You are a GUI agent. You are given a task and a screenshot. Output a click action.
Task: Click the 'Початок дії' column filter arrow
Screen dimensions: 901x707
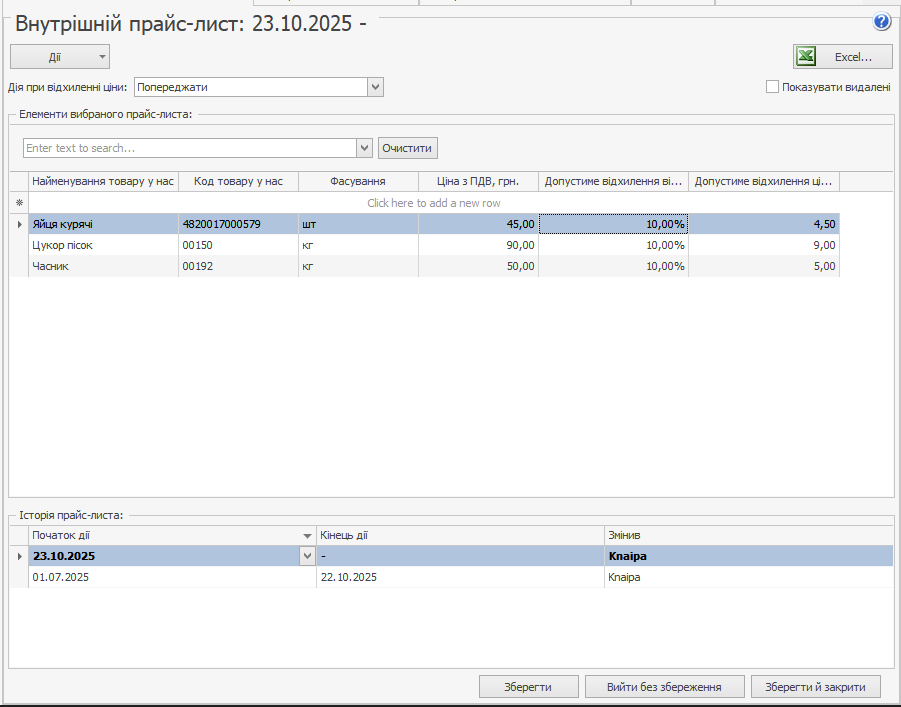click(x=306, y=535)
